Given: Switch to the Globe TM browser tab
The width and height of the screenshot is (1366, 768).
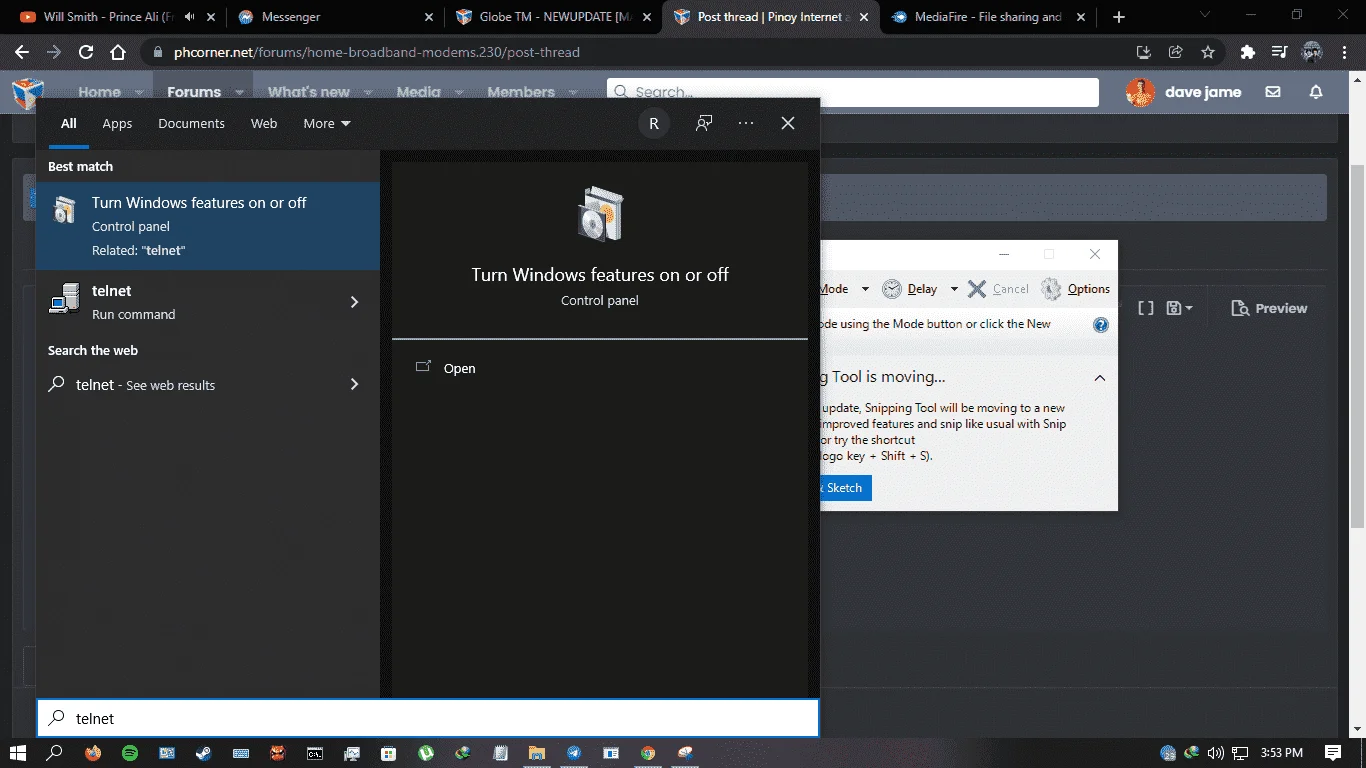Looking at the screenshot, I should pyautogui.click(x=552, y=17).
